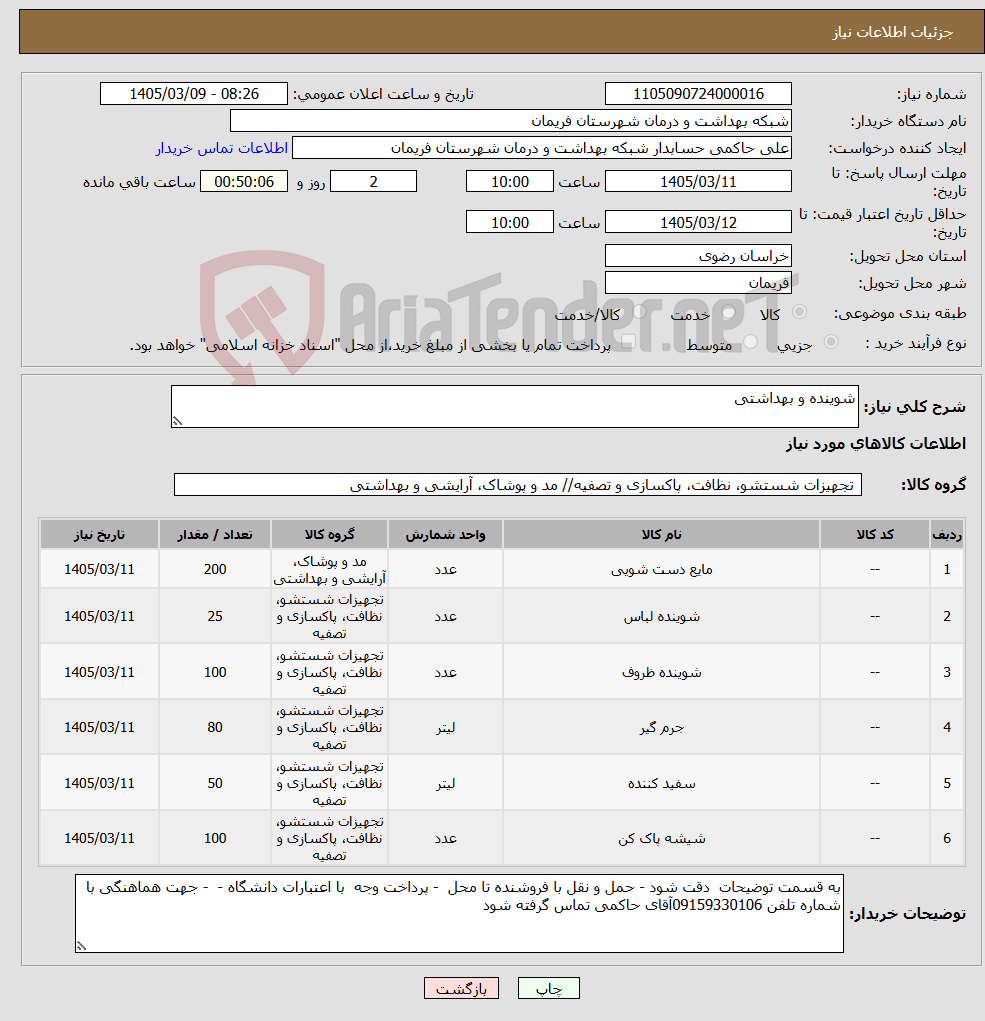Click the گروه کالا column header
The width and height of the screenshot is (985, 1021).
[329, 535]
